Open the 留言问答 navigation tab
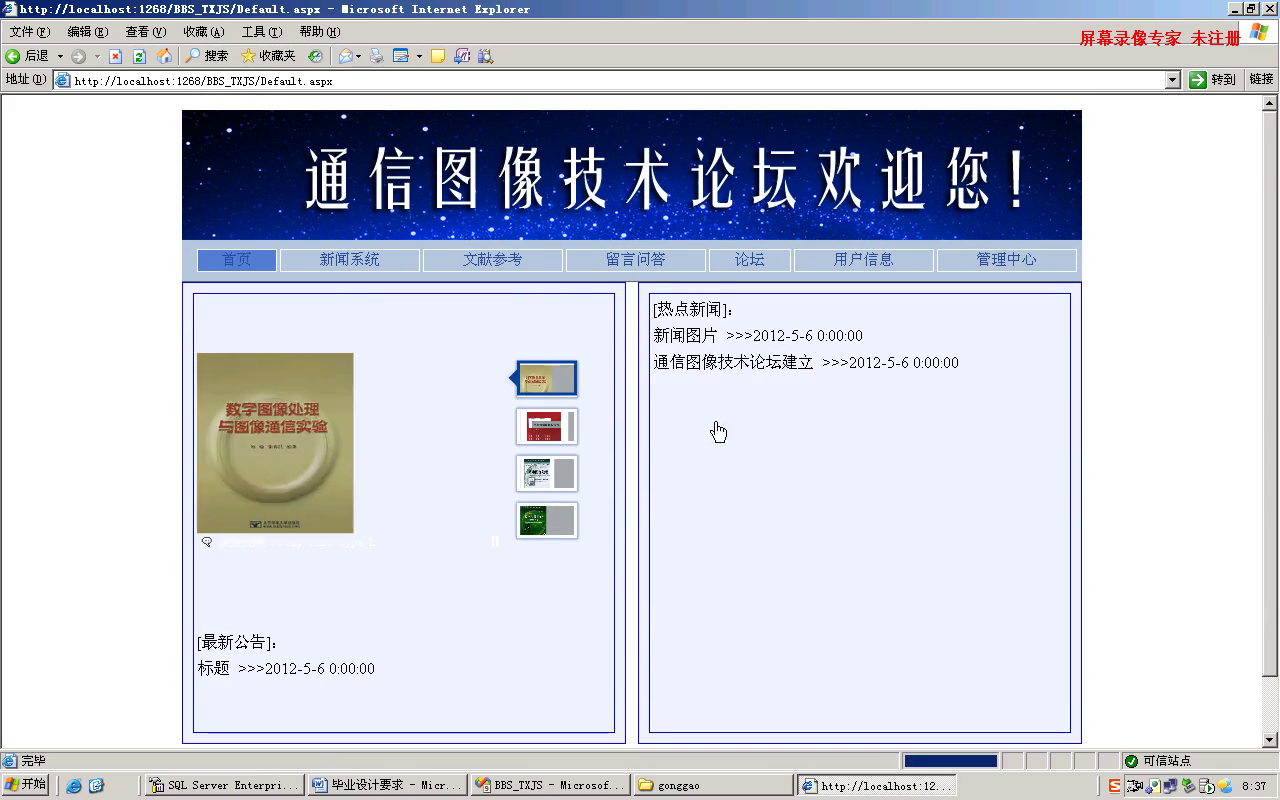 pyautogui.click(x=635, y=260)
